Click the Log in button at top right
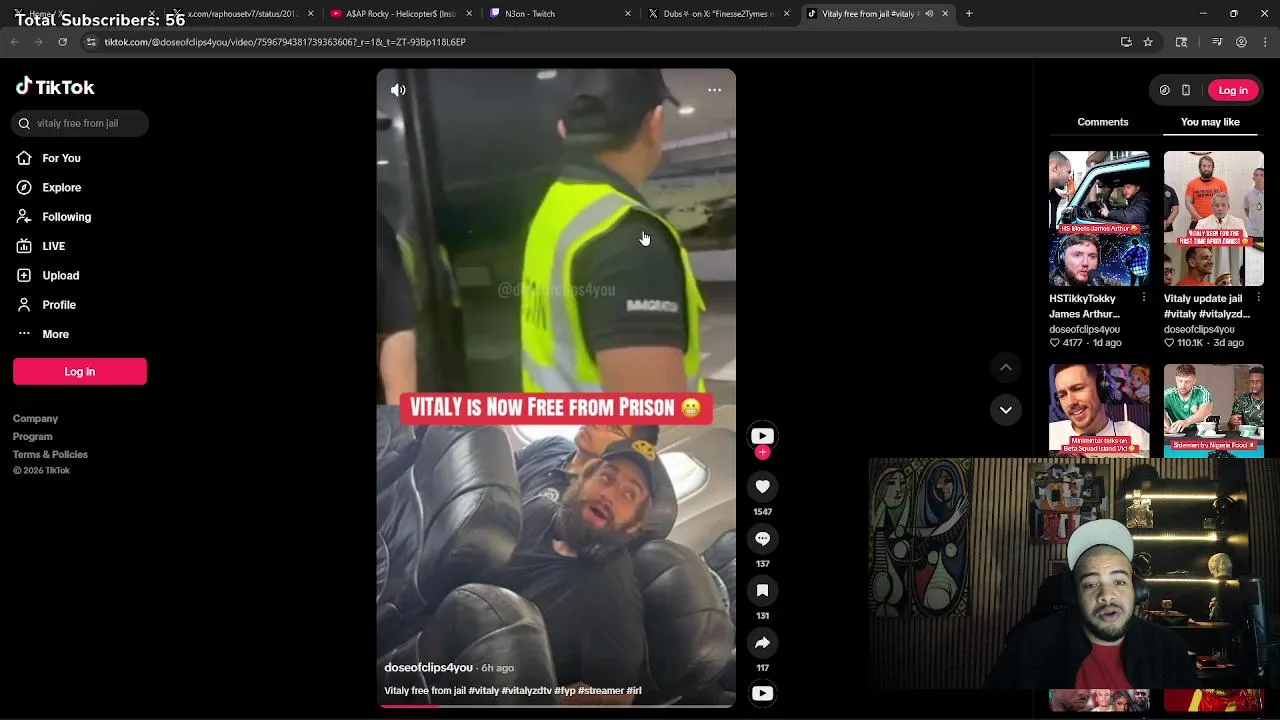This screenshot has width=1280, height=720. tap(1233, 90)
